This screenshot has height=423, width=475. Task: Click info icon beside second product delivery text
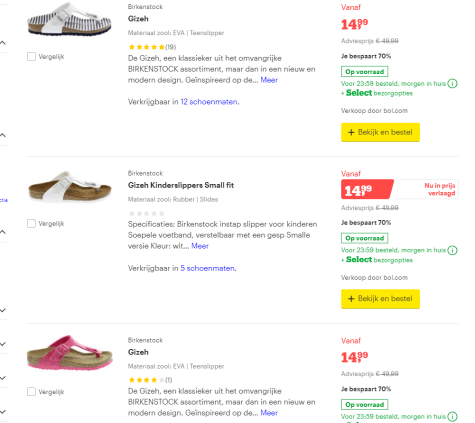tap(452, 250)
